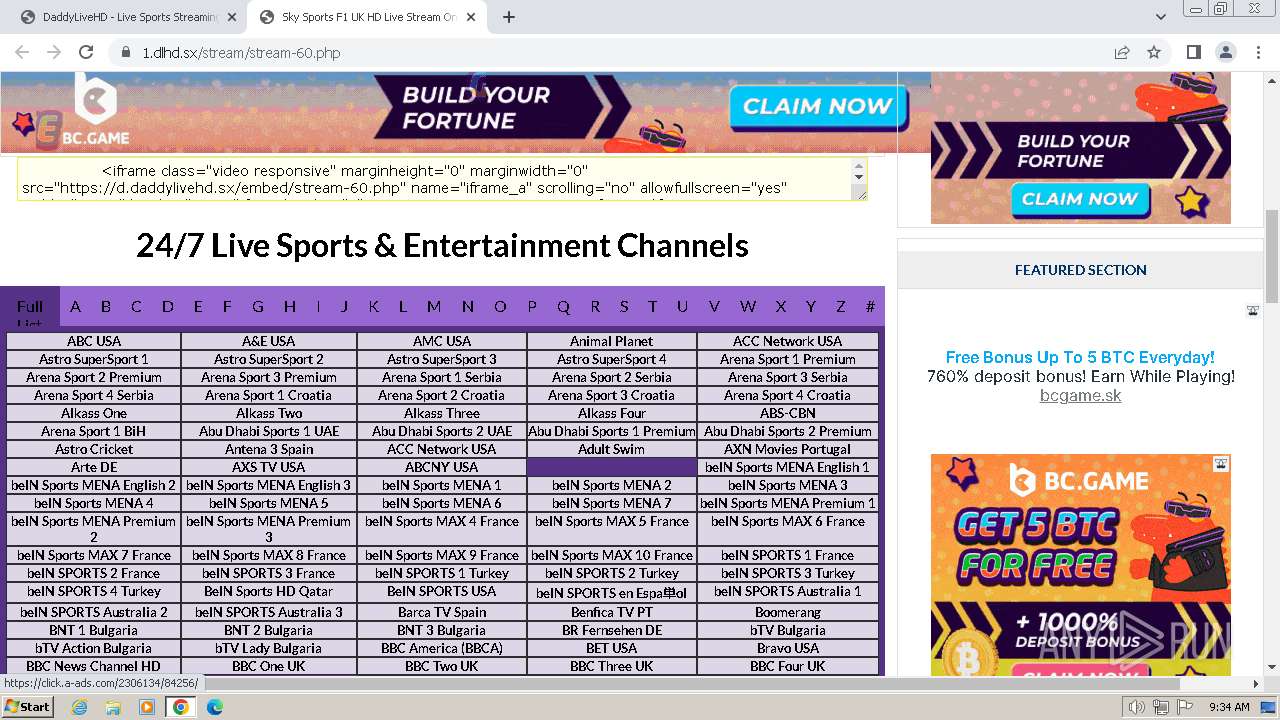Click the forward navigation arrow

coord(54,52)
